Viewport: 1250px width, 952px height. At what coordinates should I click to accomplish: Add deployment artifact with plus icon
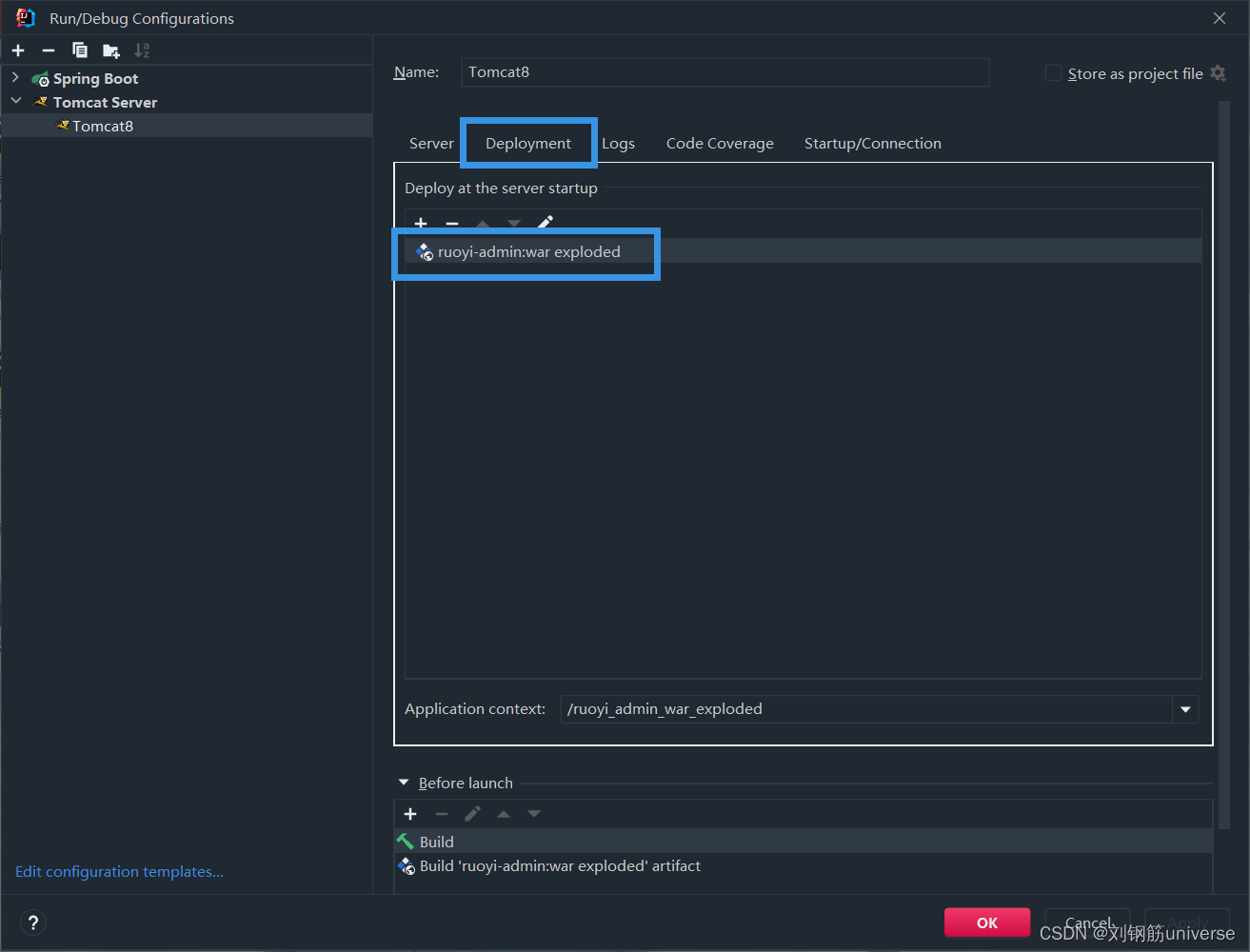click(x=421, y=224)
